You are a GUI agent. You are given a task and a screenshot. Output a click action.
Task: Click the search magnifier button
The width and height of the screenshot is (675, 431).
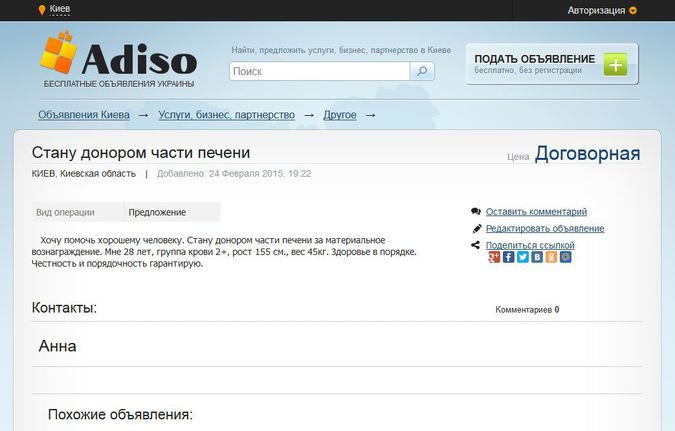(x=423, y=72)
